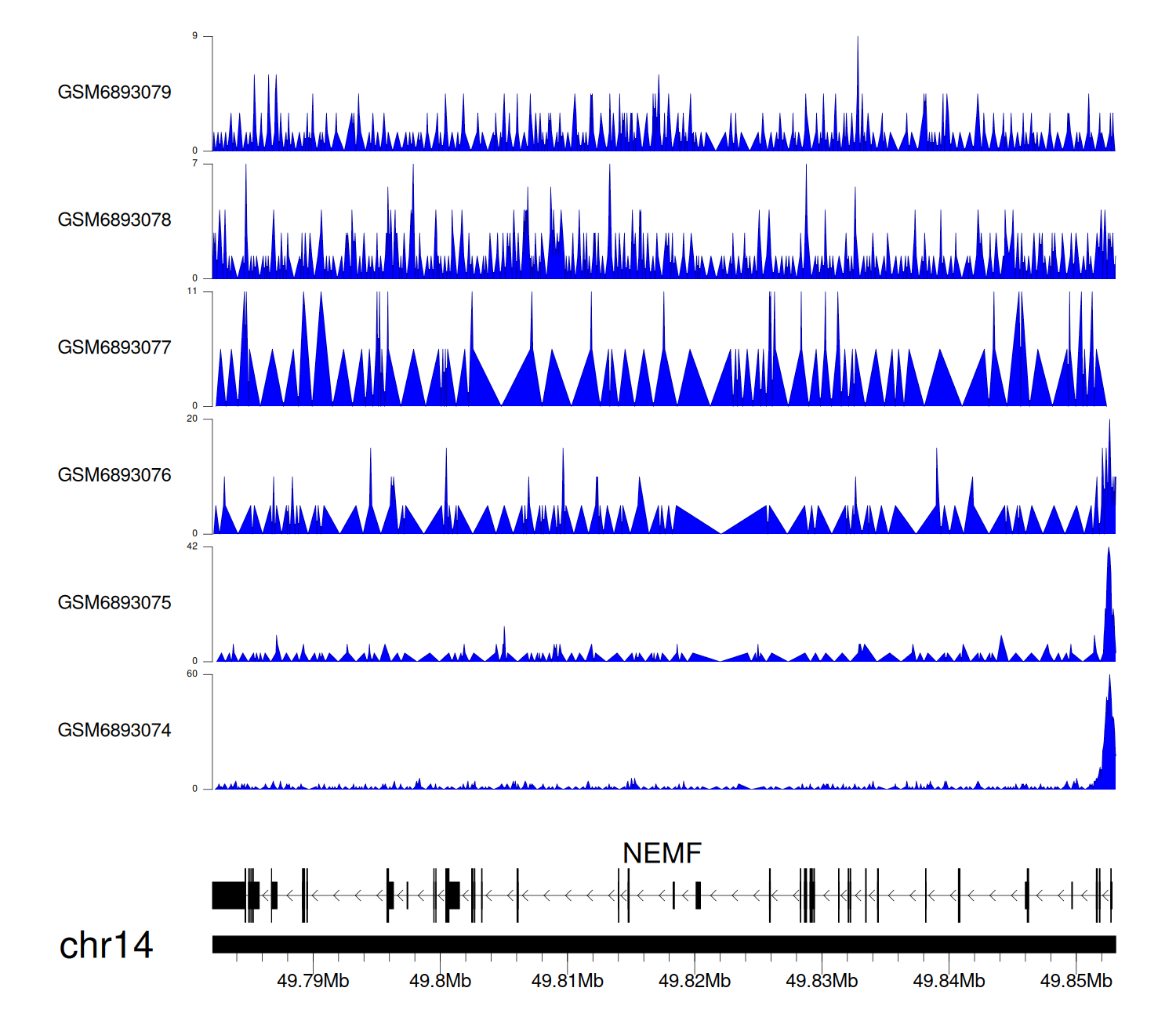This screenshot has width=1176, height=1035.
Task: Select the 49.84Mb axis tick label
Action: pos(949,981)
